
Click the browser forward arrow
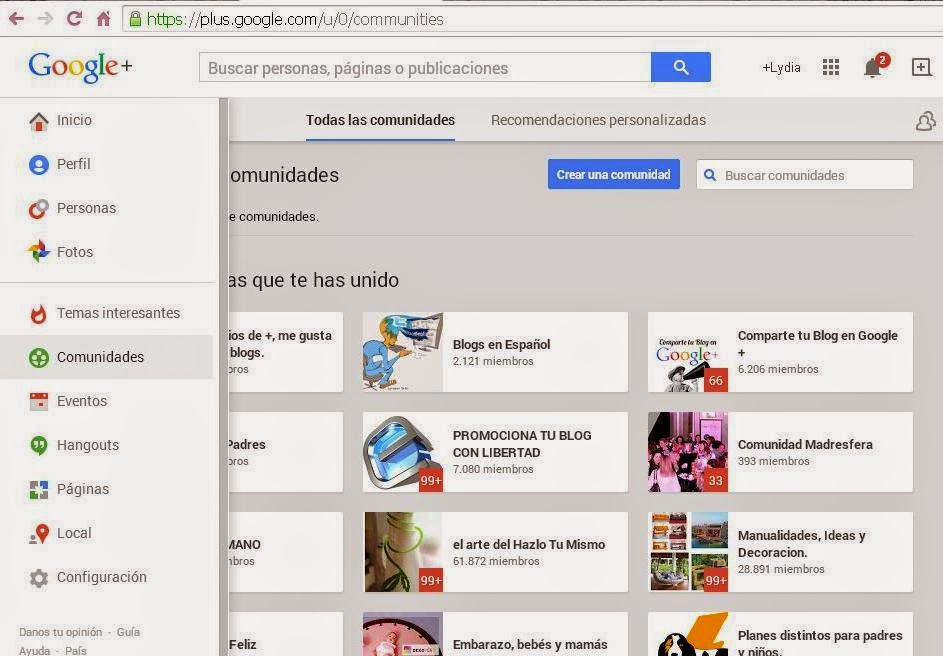coord(46,19)
